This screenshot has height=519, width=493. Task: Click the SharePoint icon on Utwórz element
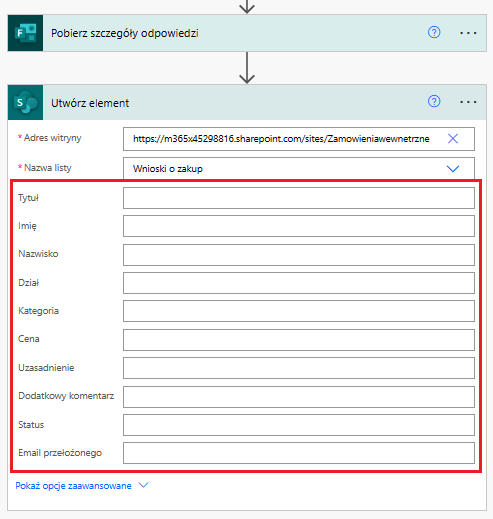pyautogui.click(x=25, y=103)
